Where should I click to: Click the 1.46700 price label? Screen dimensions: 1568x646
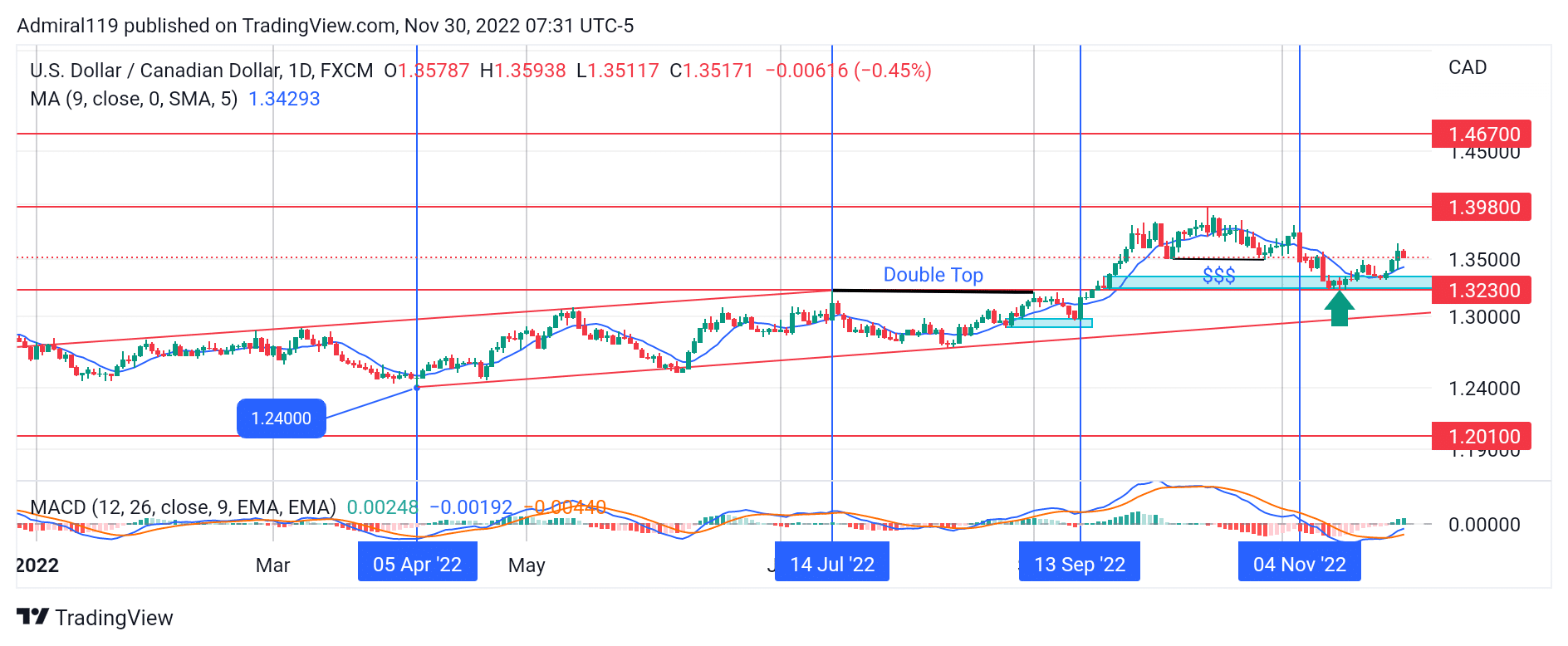[x=1482, y=135]
